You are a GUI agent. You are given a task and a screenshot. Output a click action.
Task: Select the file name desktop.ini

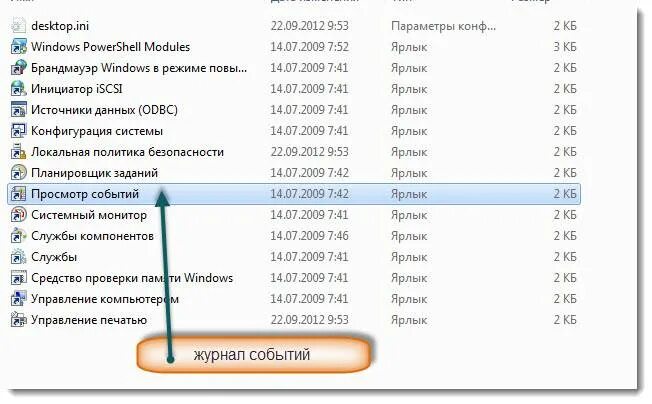(x=60, y=26)
